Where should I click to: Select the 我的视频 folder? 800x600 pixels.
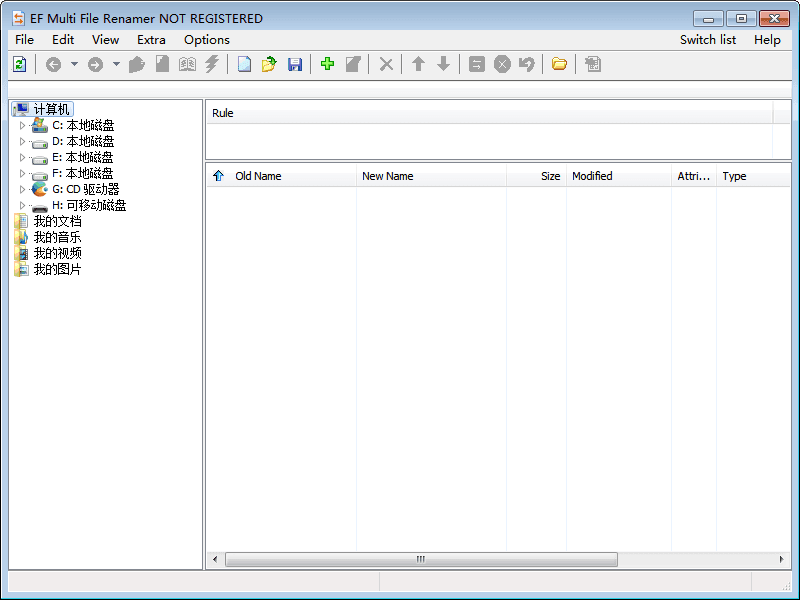pyautogui.click(x=57, y=253)
